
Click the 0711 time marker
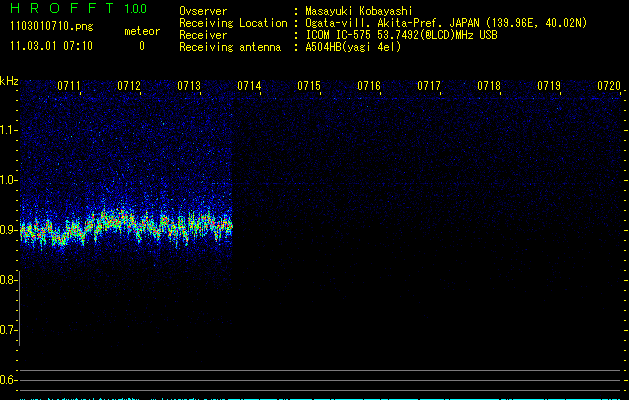pos(69,86)
